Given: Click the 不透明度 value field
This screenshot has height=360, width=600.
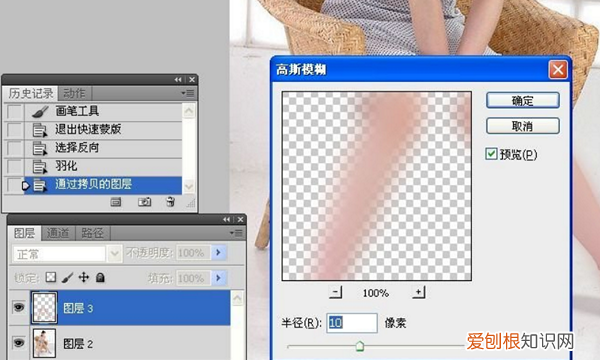Looking at the screenshot, I should pyautogui.click(x=193, y=253).
